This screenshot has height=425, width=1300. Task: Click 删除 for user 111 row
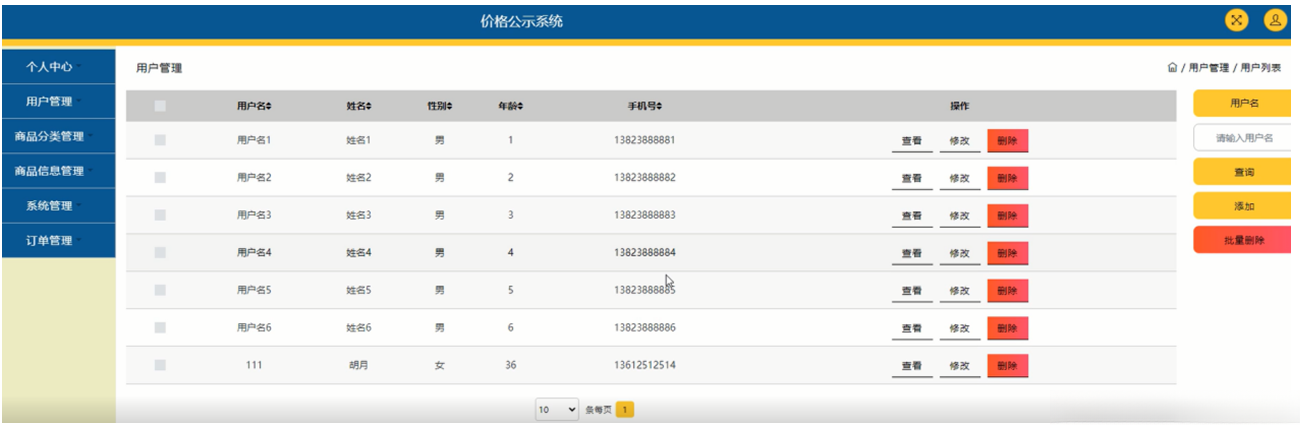click(x=1007, y=366)
